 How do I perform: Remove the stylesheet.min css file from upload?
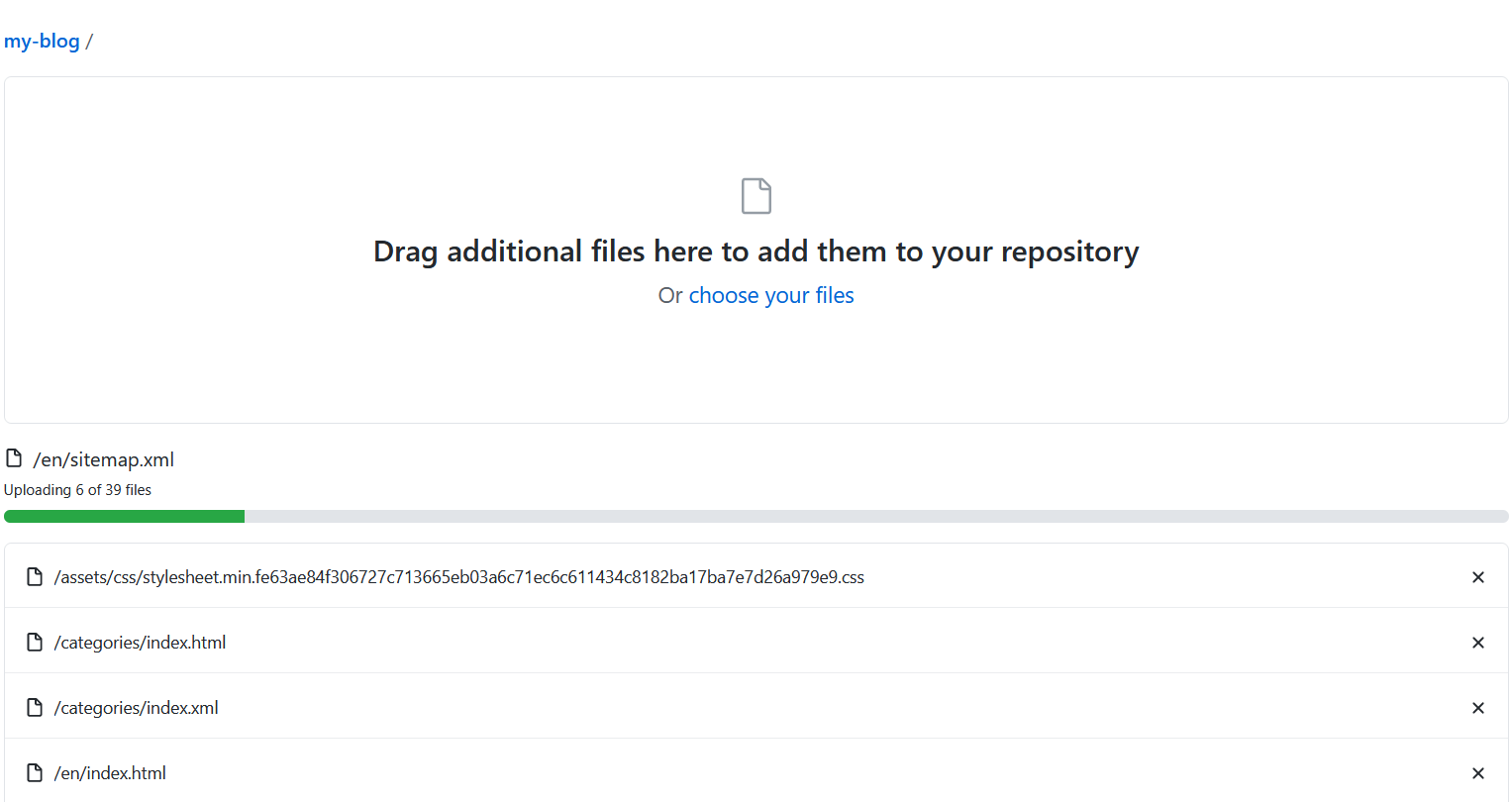point(1477,577)
